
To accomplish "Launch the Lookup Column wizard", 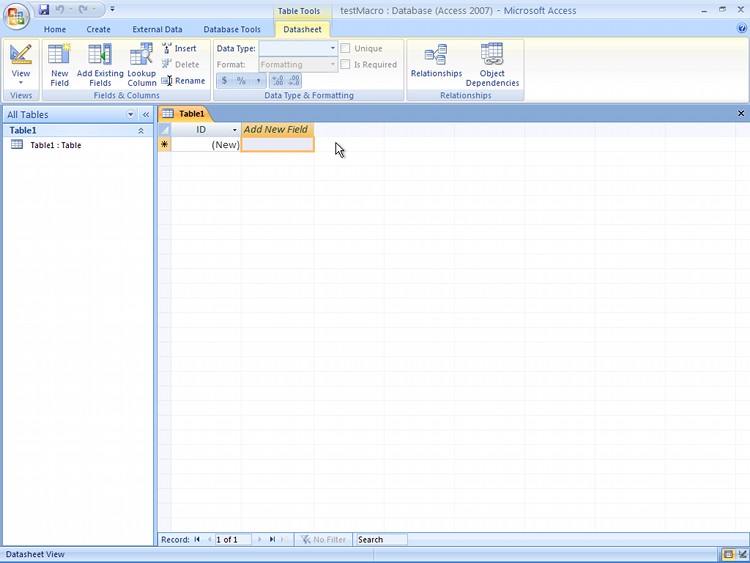I will point(142,65).
